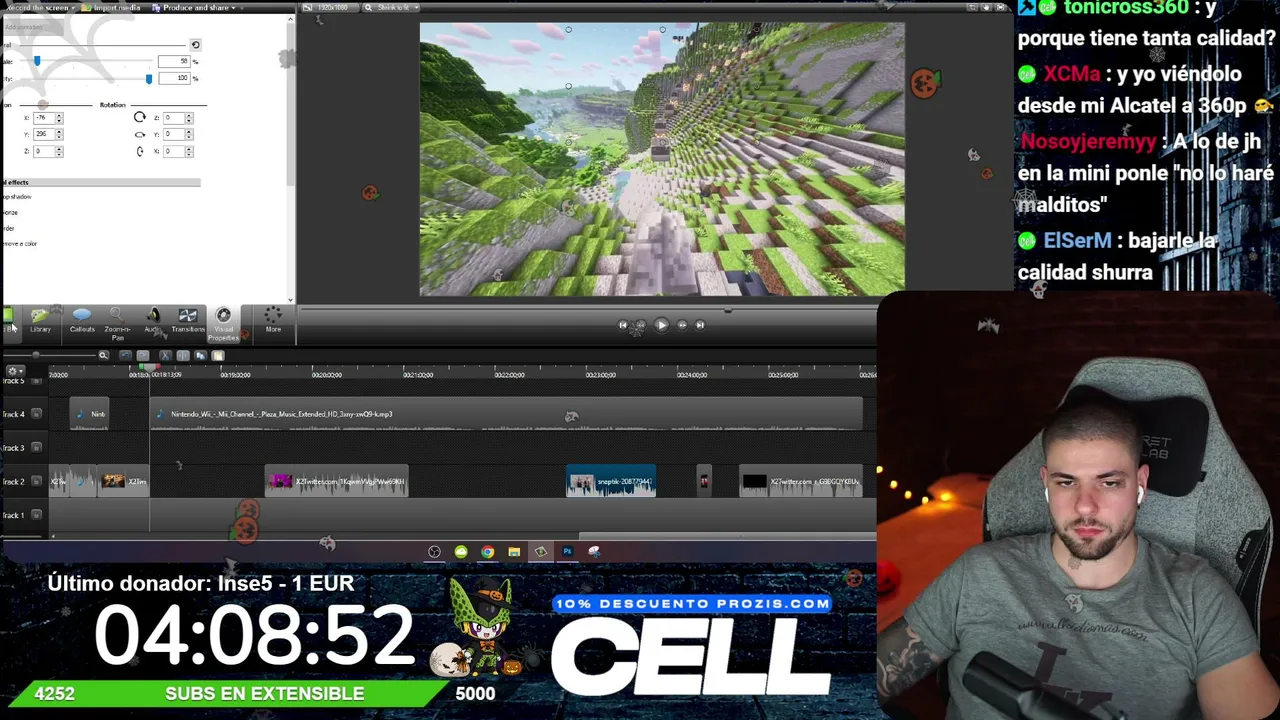1280x720 pixels.
Task: Jump to previous clip in preview
Action: point(623,324)
